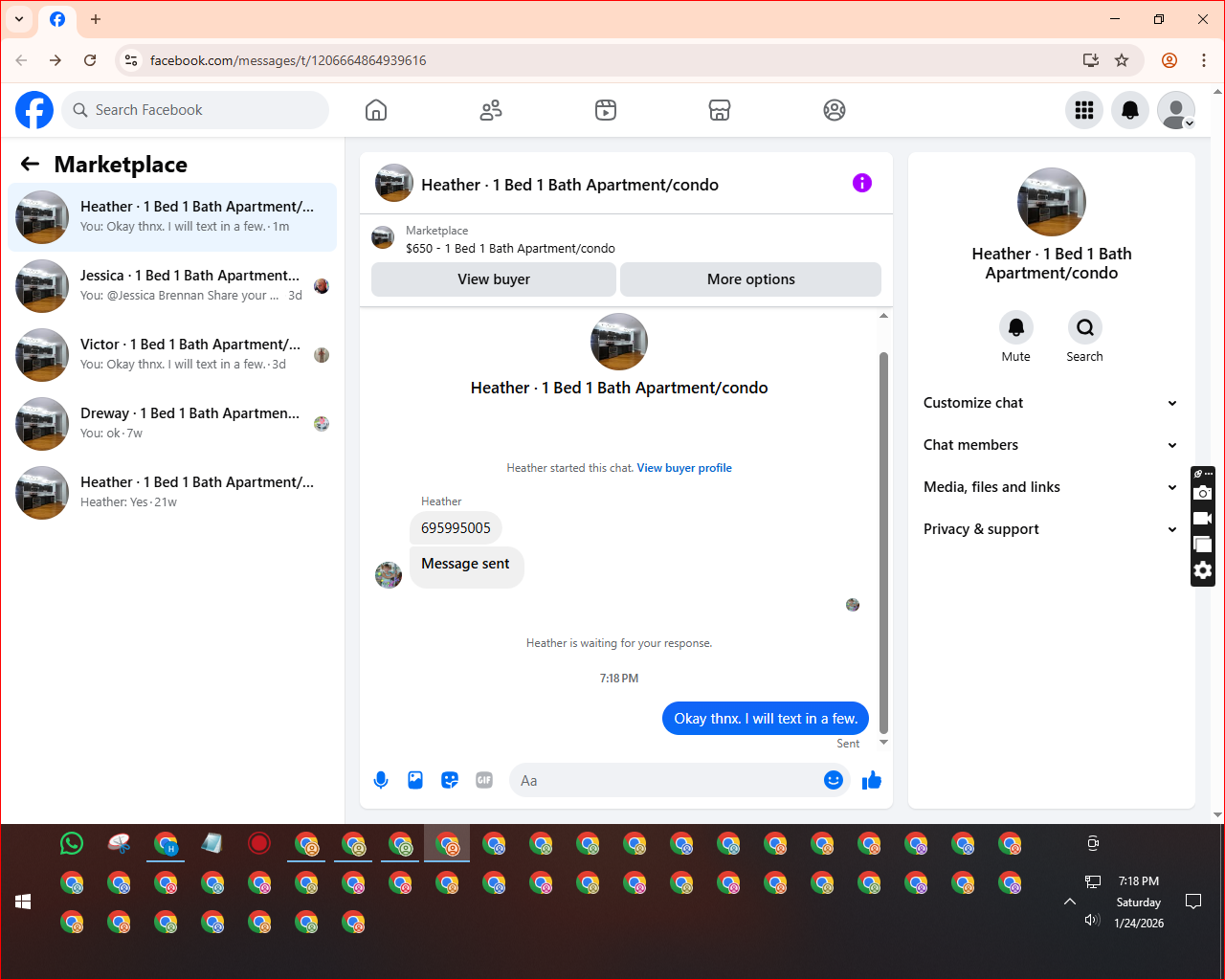Click the listing photo in the info panel
This screenshot has width=1225, height=980.
click(x=1052, y=202)
